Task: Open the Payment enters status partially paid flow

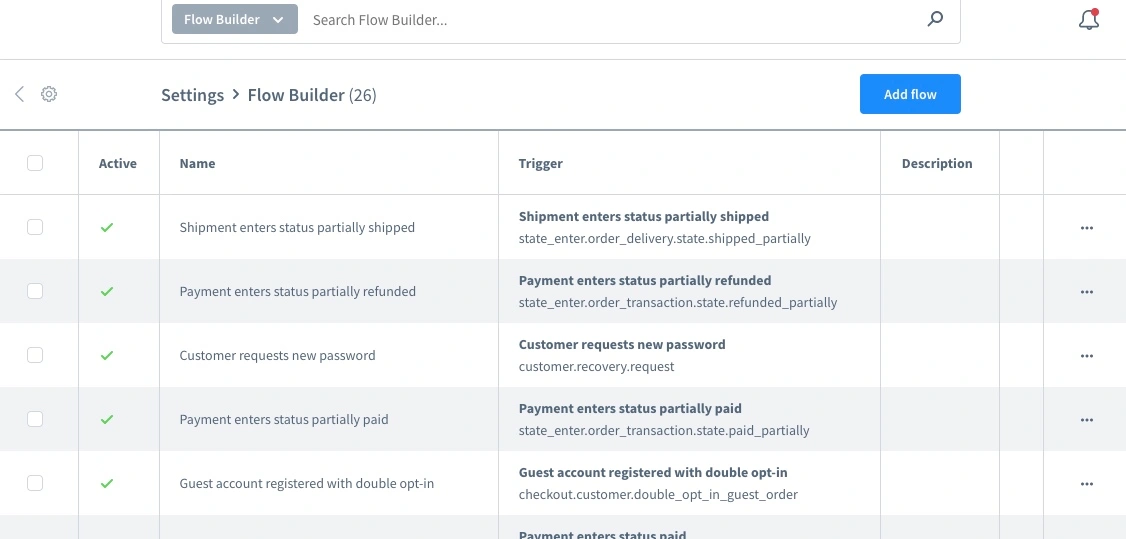Action: click(x=283, y=420)
